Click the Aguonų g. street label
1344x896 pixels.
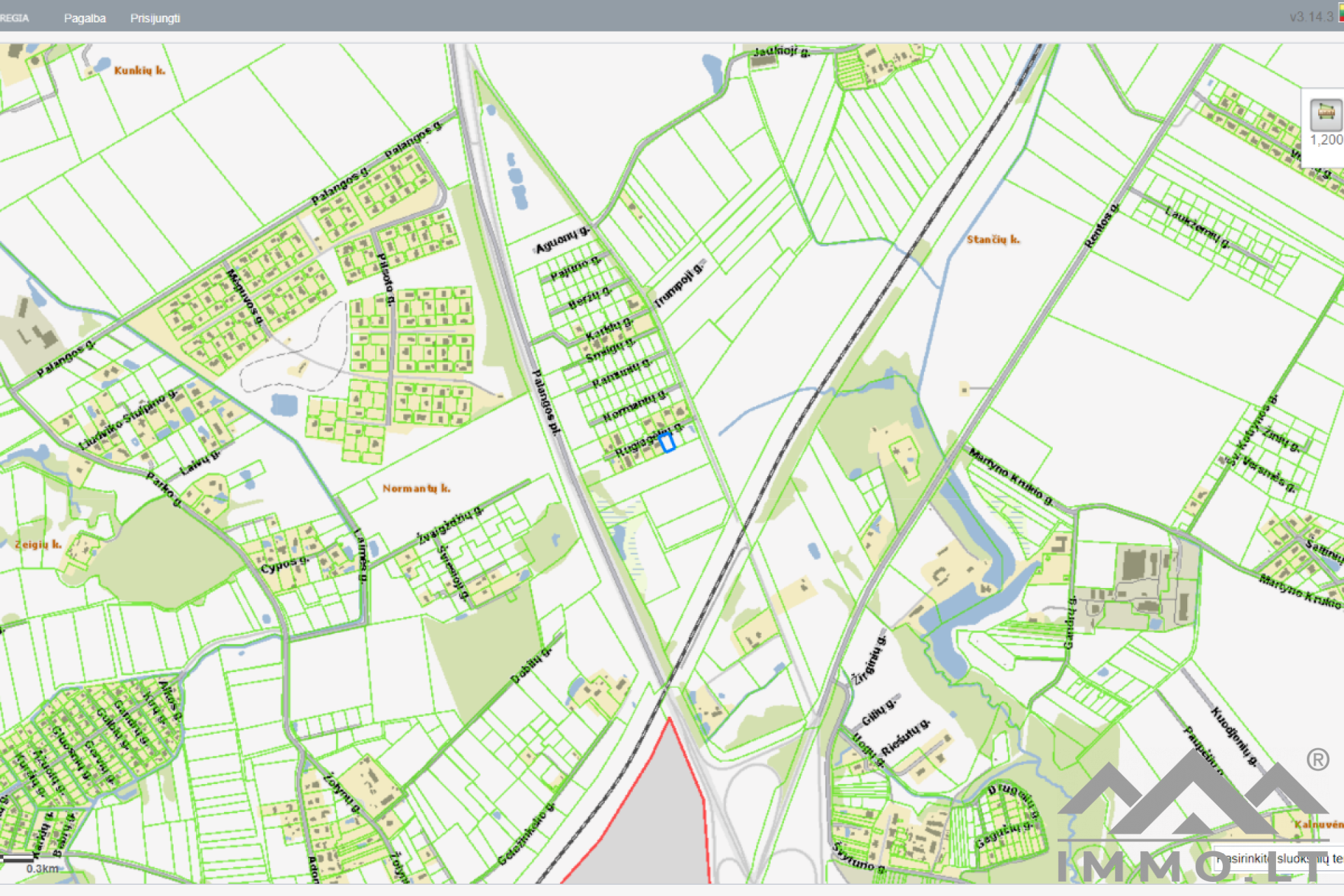coord(562,239)
